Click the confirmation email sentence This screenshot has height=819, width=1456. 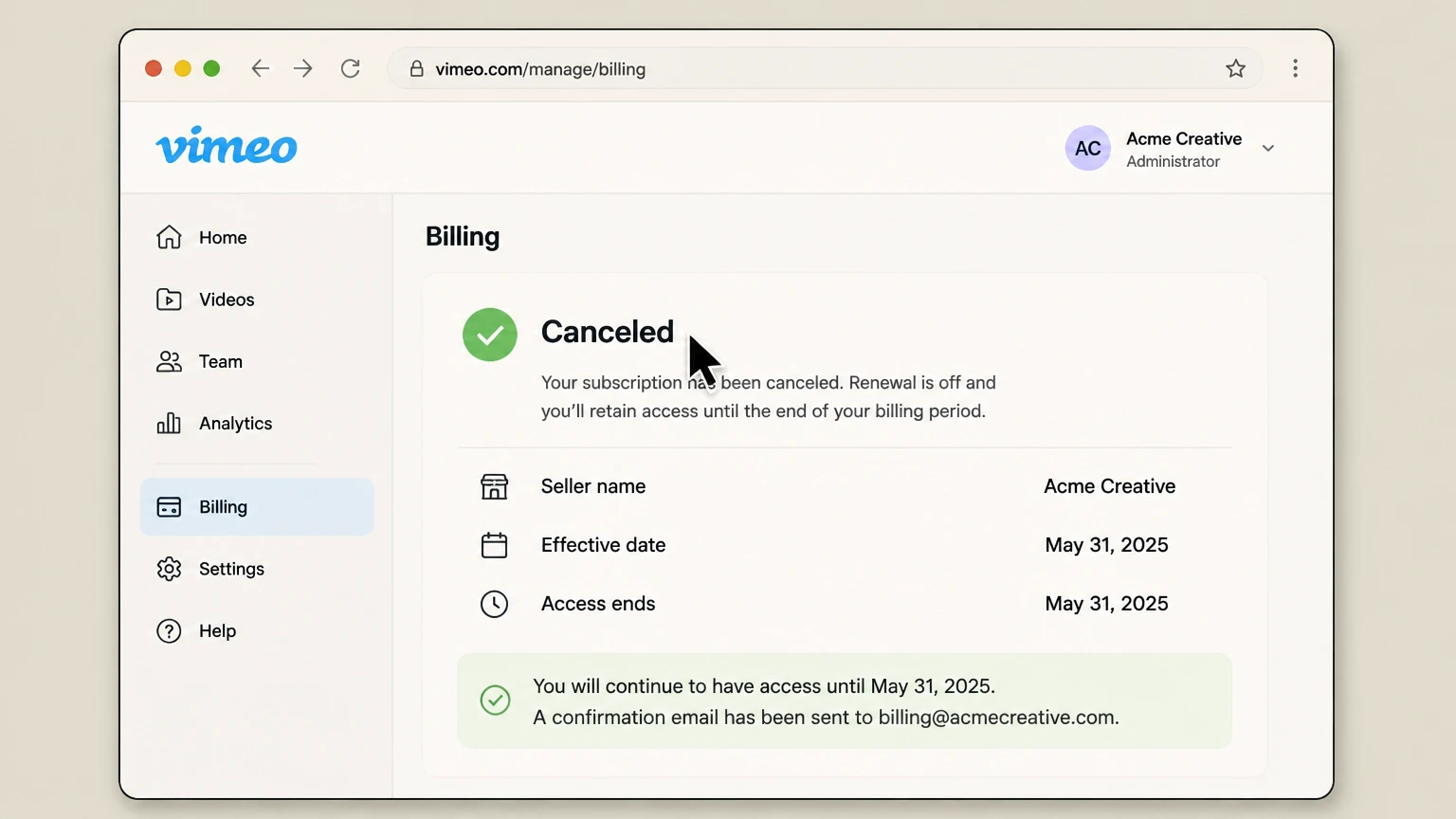pyautogui.click(x=826, y=718)
